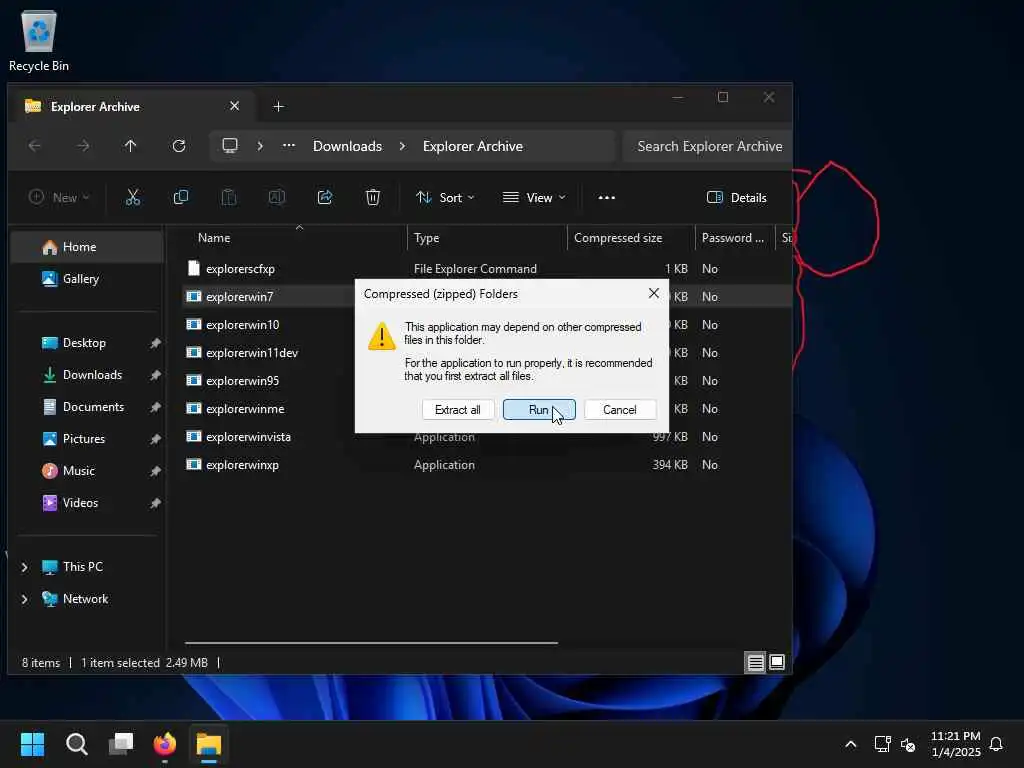The width and height of the screenshot is (1024, 768).
Task: Select the explorerscfxp file
Action: (240, 268)
